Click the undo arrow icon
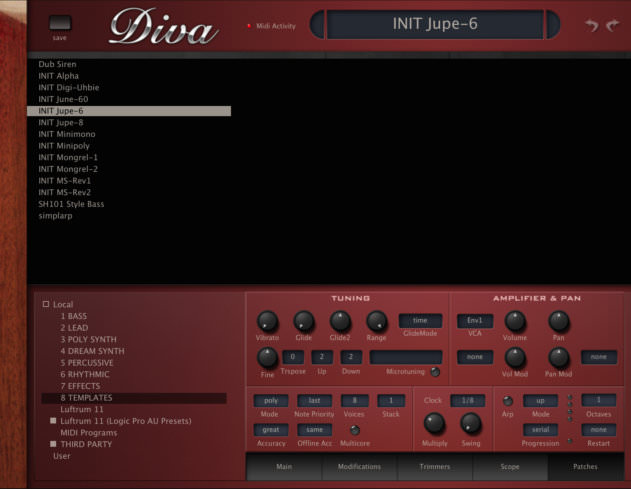This screenshot has width=631, height=489. (x=592, y=25)
